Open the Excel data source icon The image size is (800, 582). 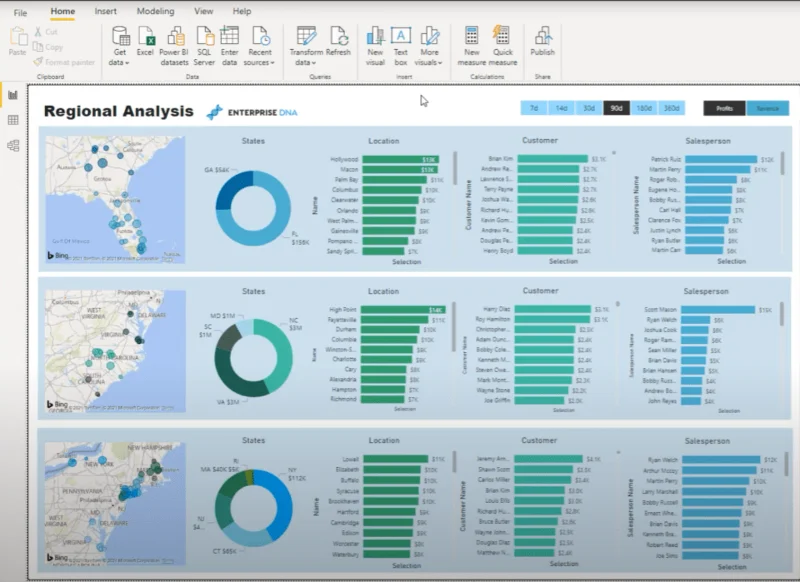(x=145, y=46)
